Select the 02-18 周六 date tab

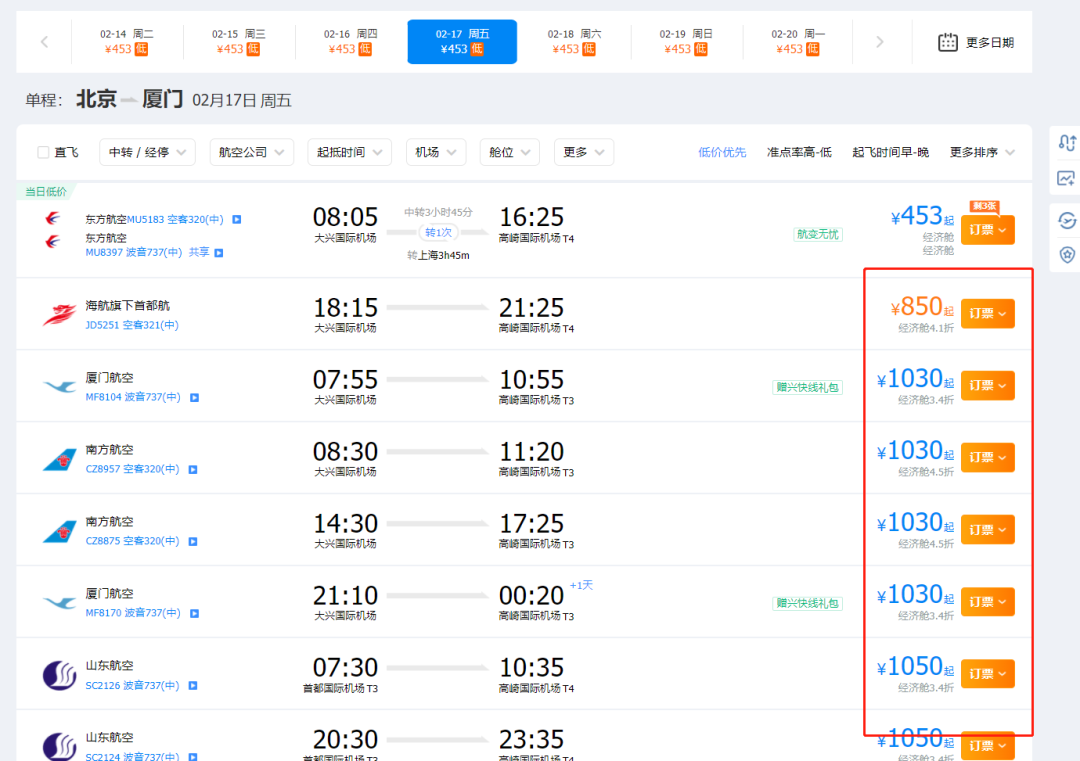click(x=574, y=41)
